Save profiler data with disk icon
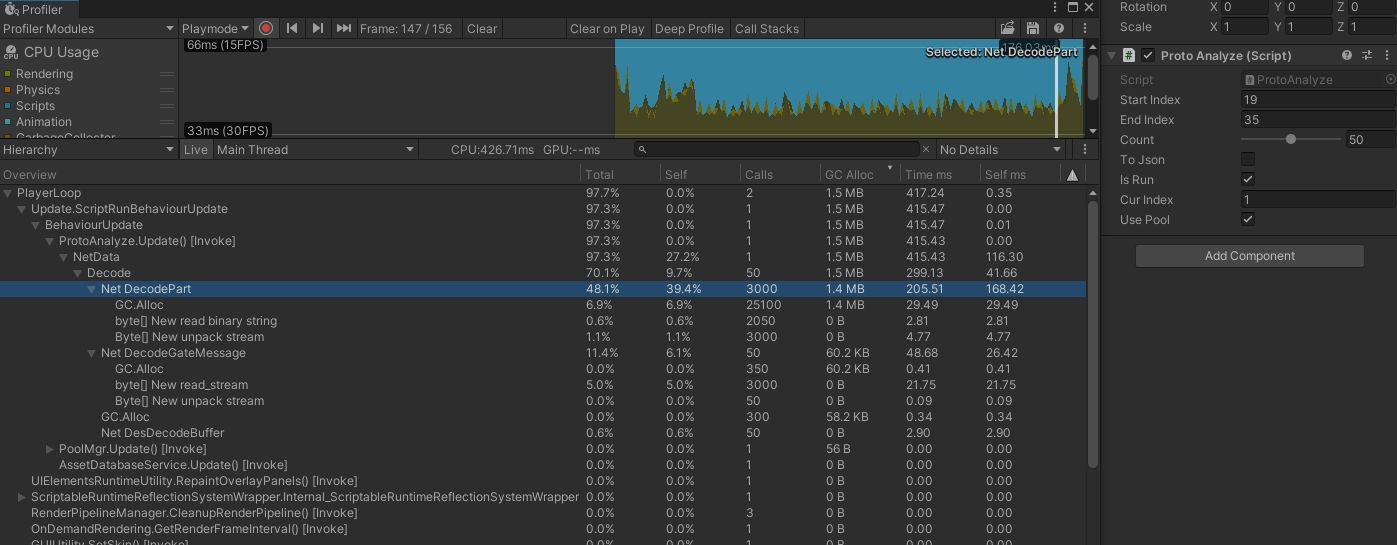Screen dimensions: 1397x545 (x=1033, y=29)
